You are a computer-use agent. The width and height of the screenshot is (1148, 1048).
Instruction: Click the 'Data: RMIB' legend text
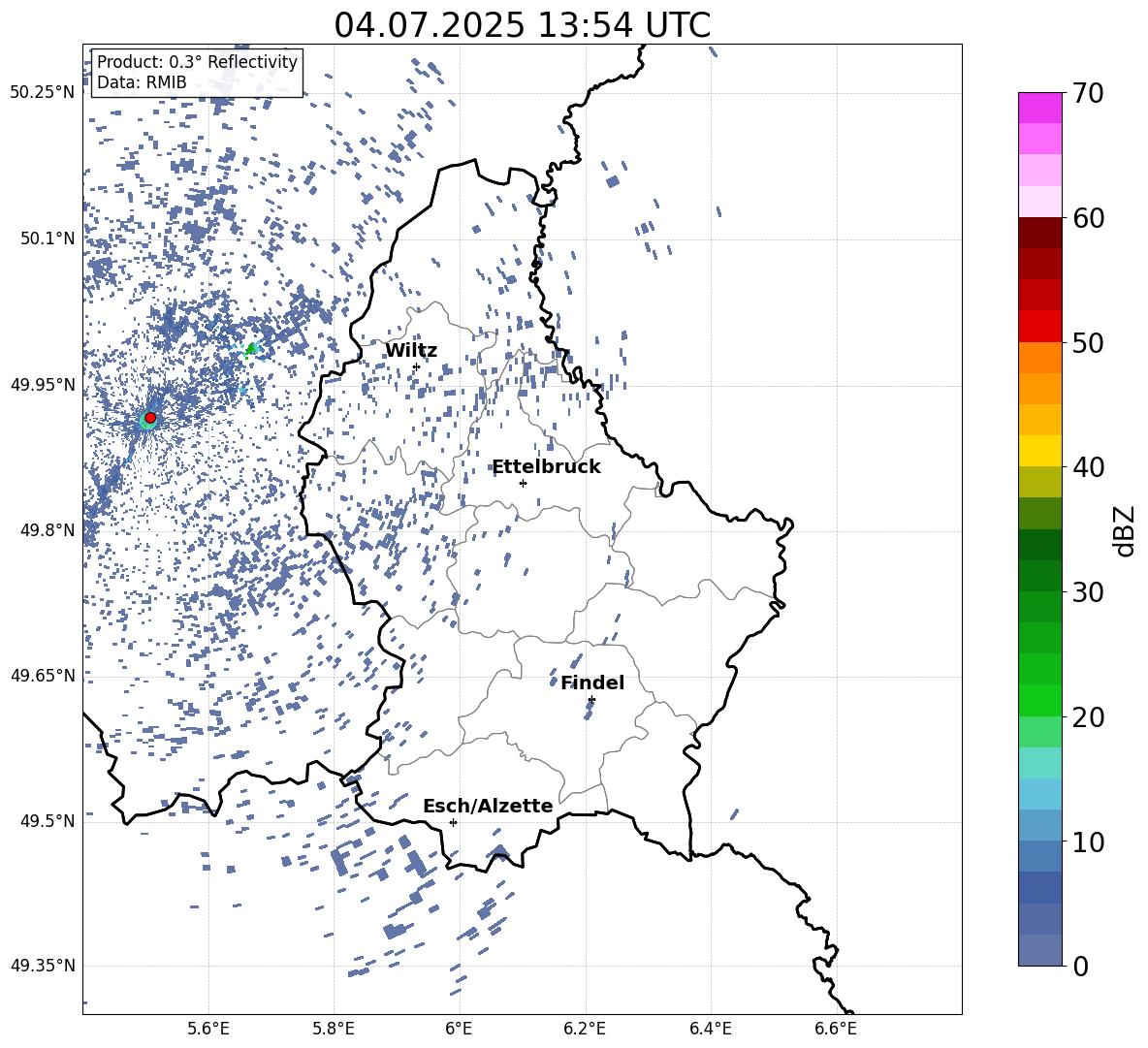click(142, 82)
